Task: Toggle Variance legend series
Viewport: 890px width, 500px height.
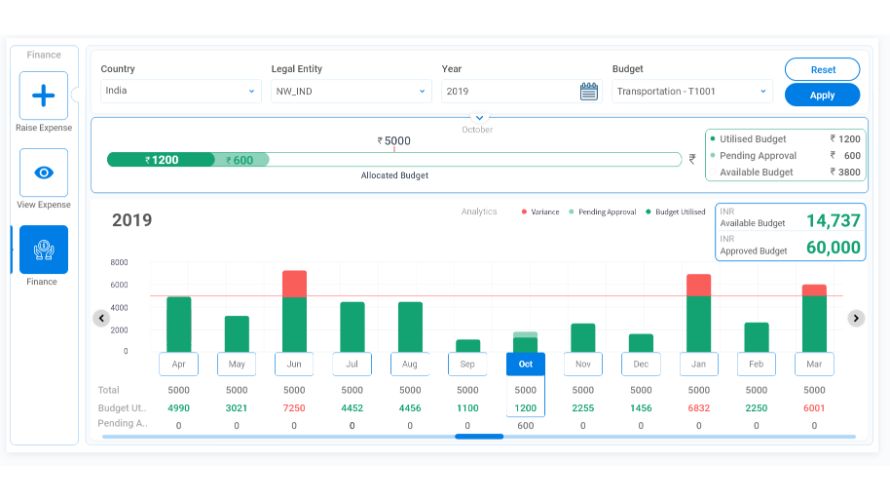Action: click(x=540, y=212)
